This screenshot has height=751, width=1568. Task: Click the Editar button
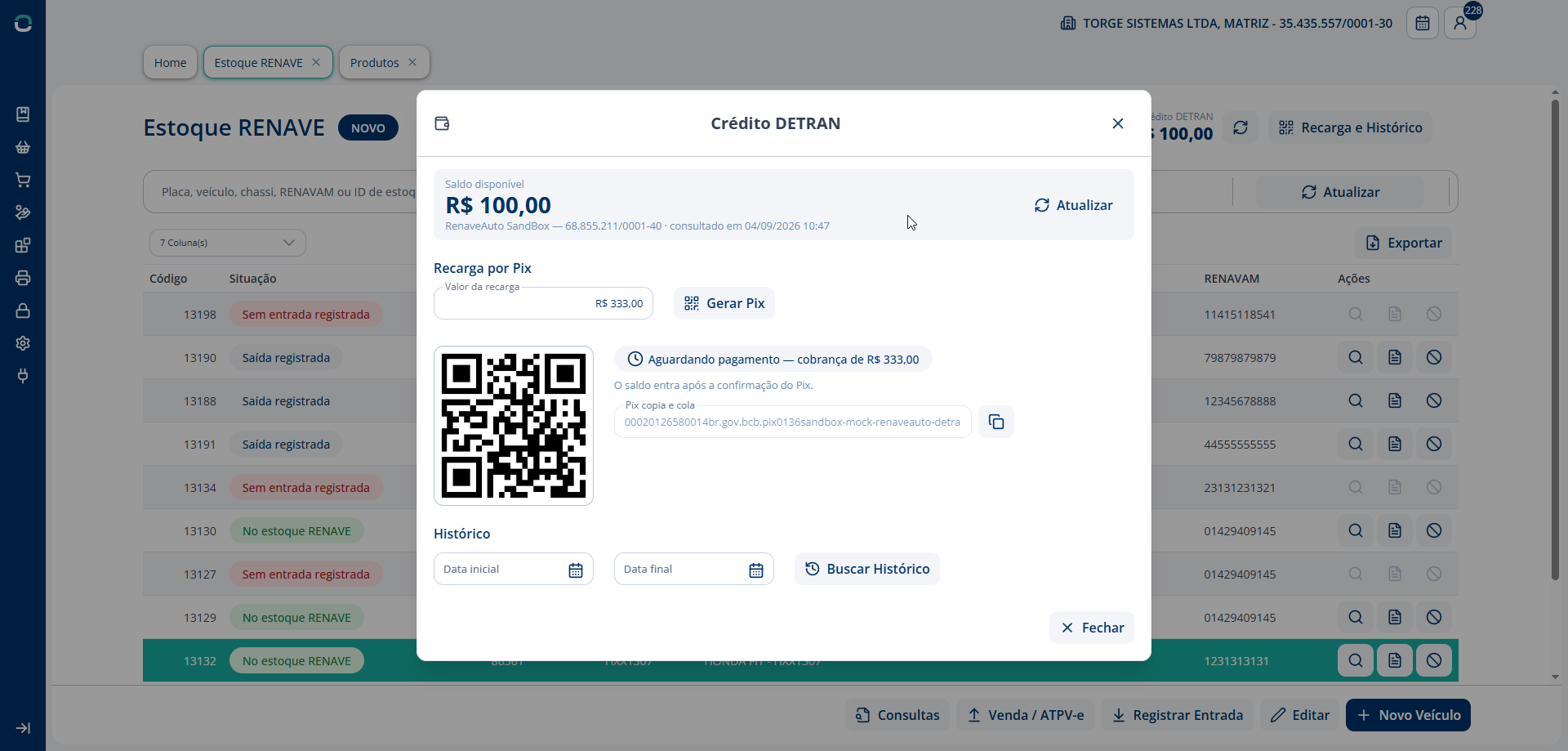1300,715
